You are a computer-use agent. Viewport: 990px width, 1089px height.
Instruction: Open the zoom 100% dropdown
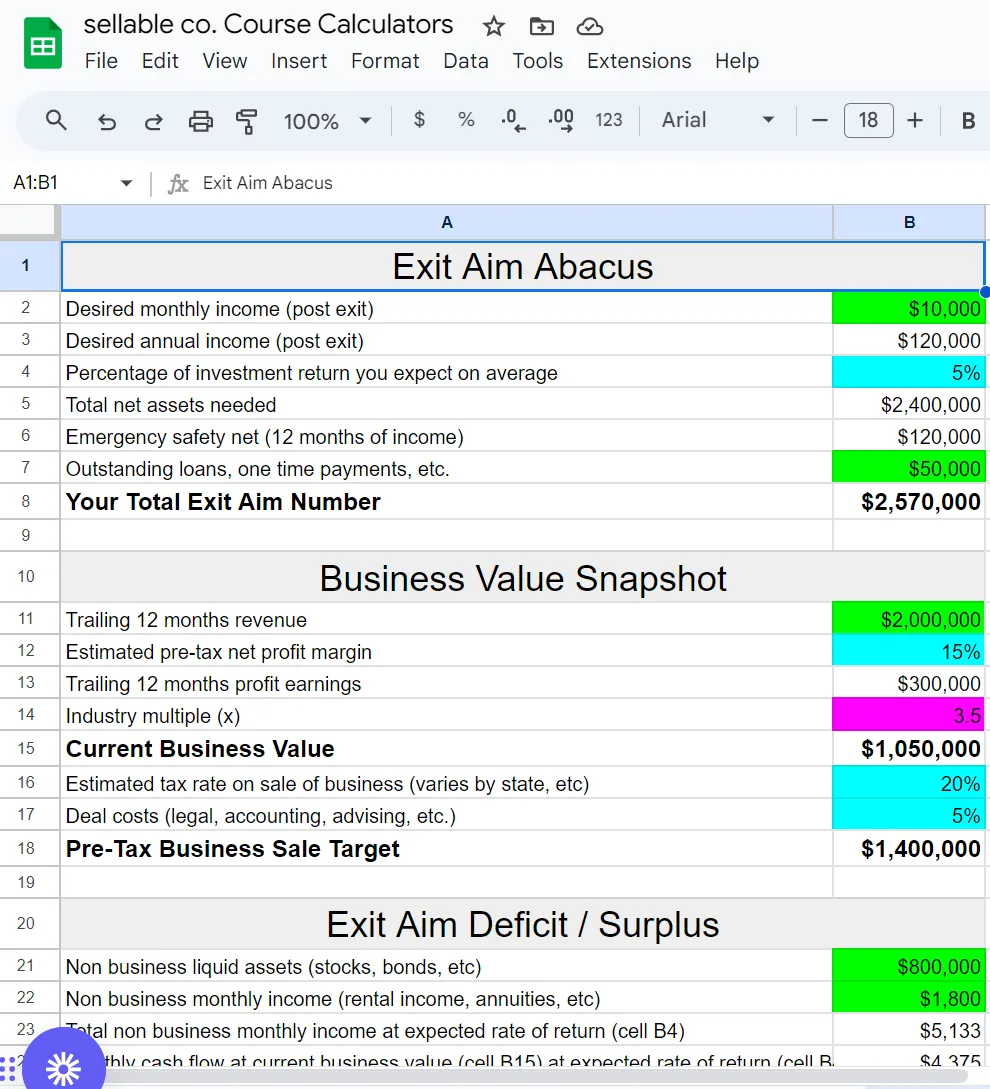pos(327,122)
